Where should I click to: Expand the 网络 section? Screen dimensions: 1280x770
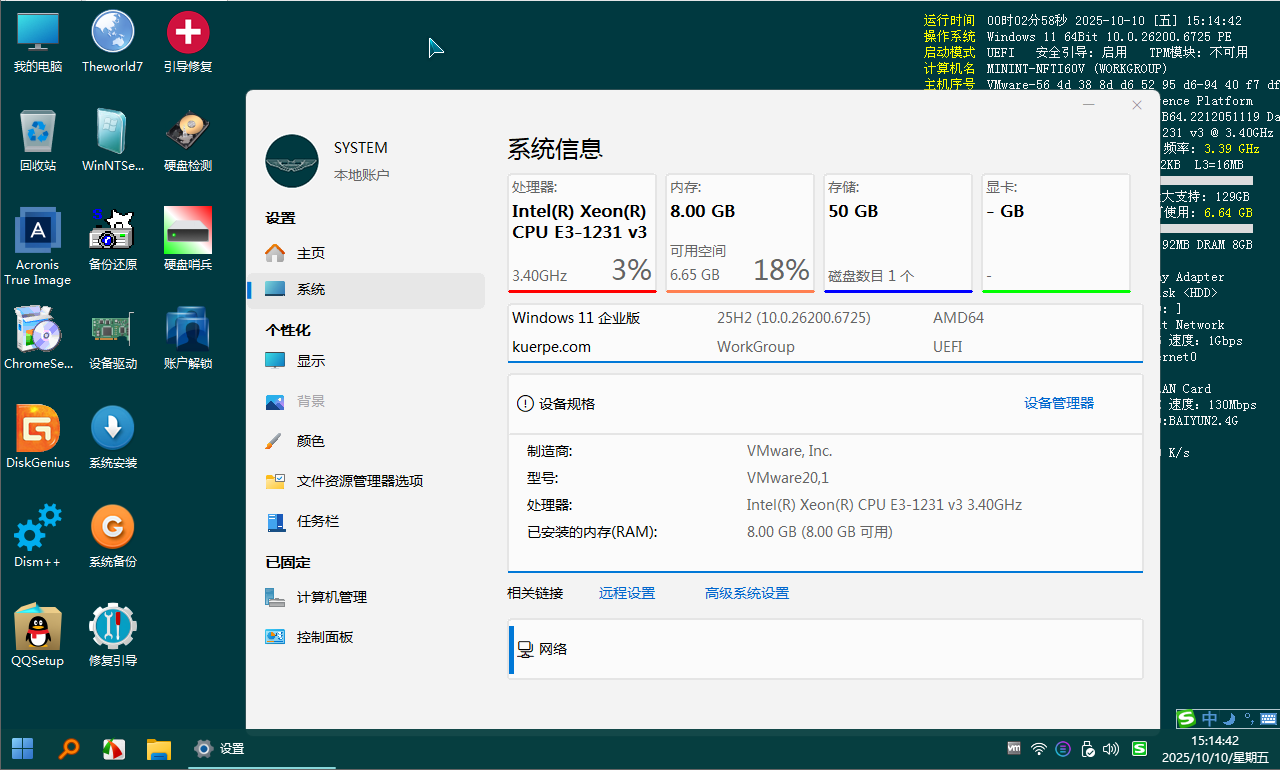pyautogui.click(x=825, y=649)
